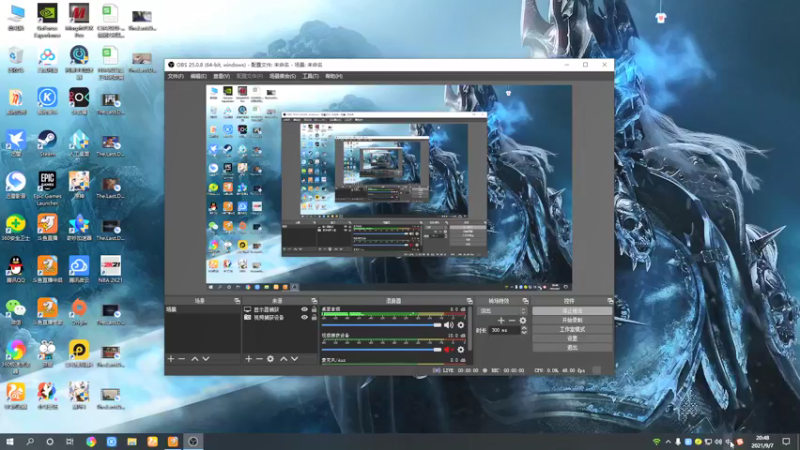Open the Epic Games Launcher desktop shortcut
The height and width of the screenshot is (450, 800).
click(47, 189)
